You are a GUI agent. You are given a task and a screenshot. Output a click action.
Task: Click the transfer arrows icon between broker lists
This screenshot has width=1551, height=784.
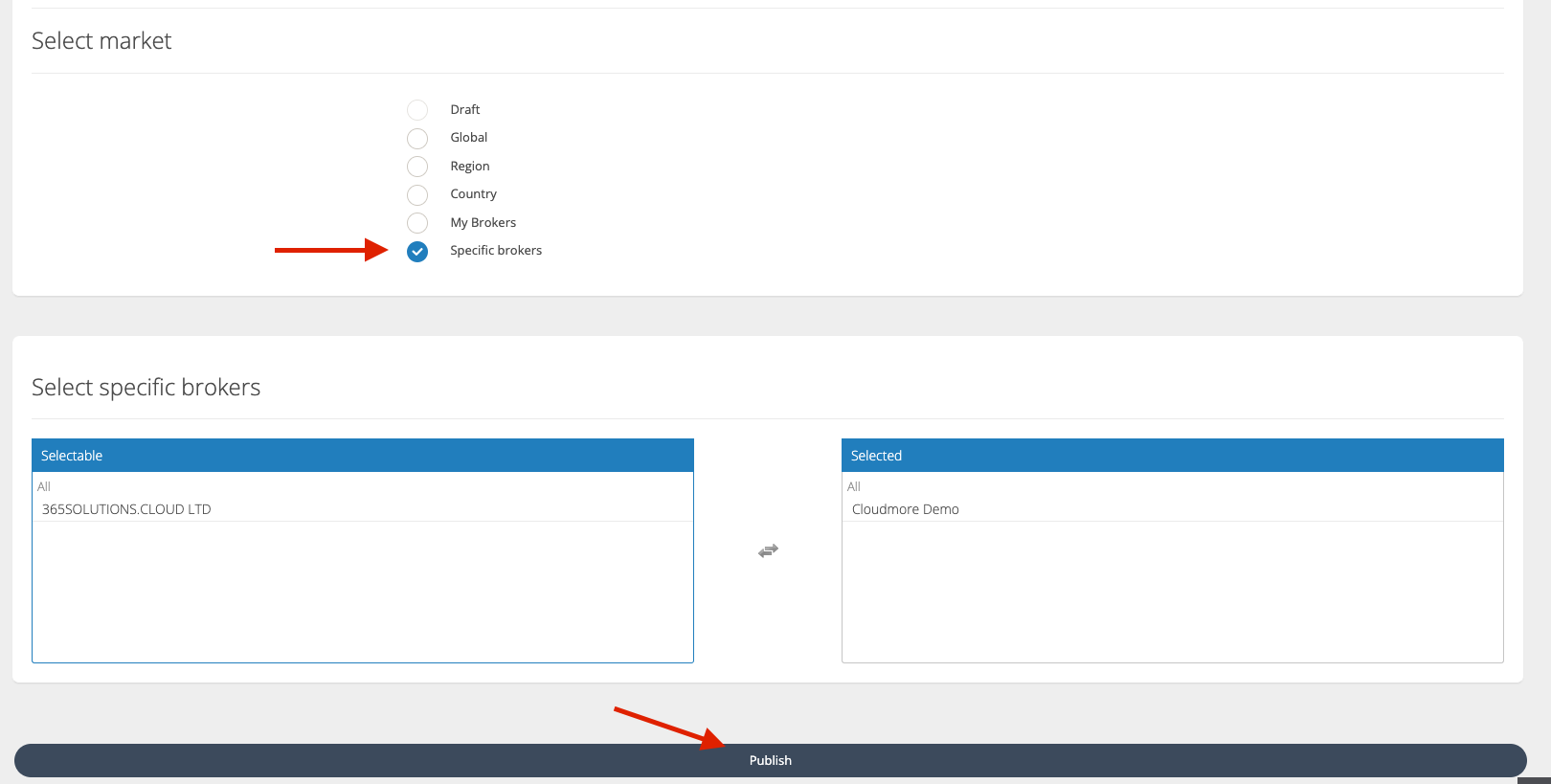[768, 550]
